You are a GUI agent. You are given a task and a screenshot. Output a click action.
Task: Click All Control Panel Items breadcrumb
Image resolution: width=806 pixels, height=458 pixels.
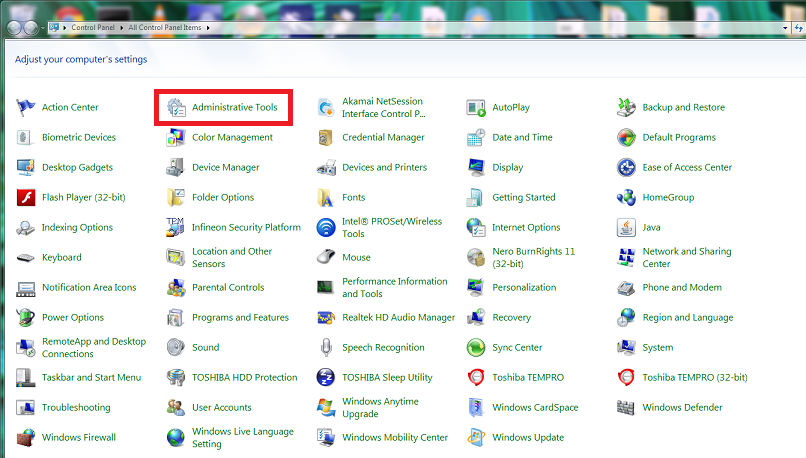[x=164, y=28]
